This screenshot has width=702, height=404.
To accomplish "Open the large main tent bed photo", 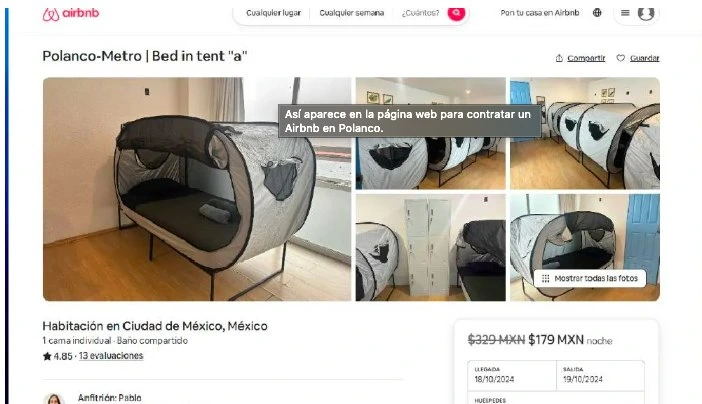I will (197, 189).
